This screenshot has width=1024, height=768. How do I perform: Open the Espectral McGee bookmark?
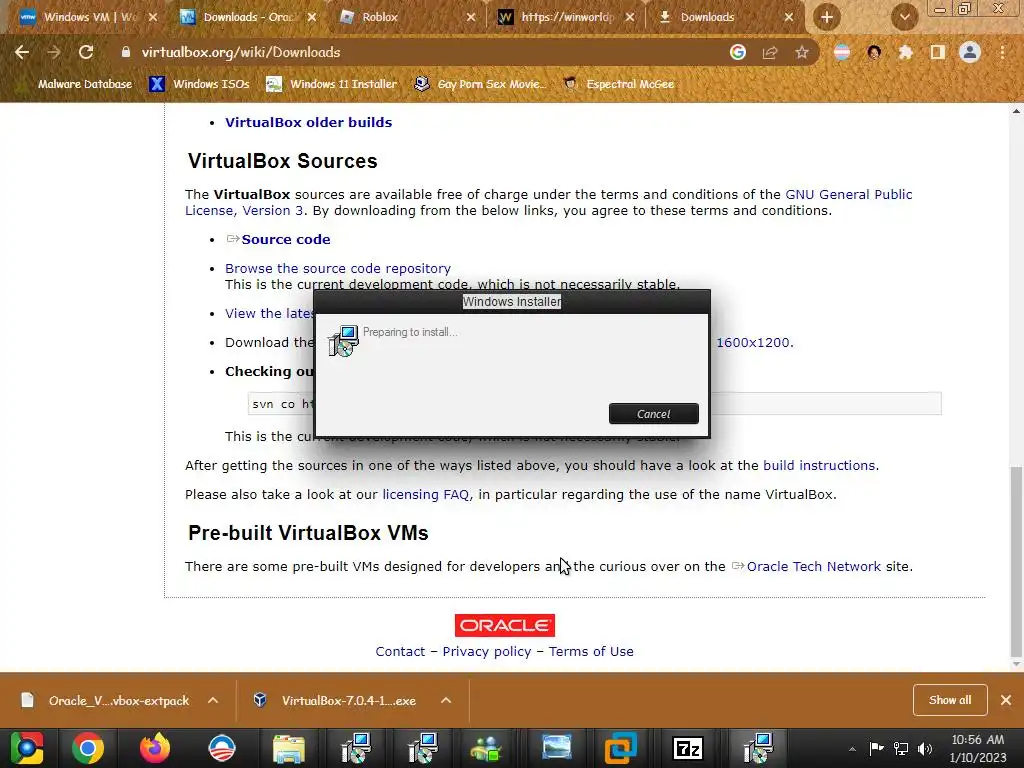point(618,84)
